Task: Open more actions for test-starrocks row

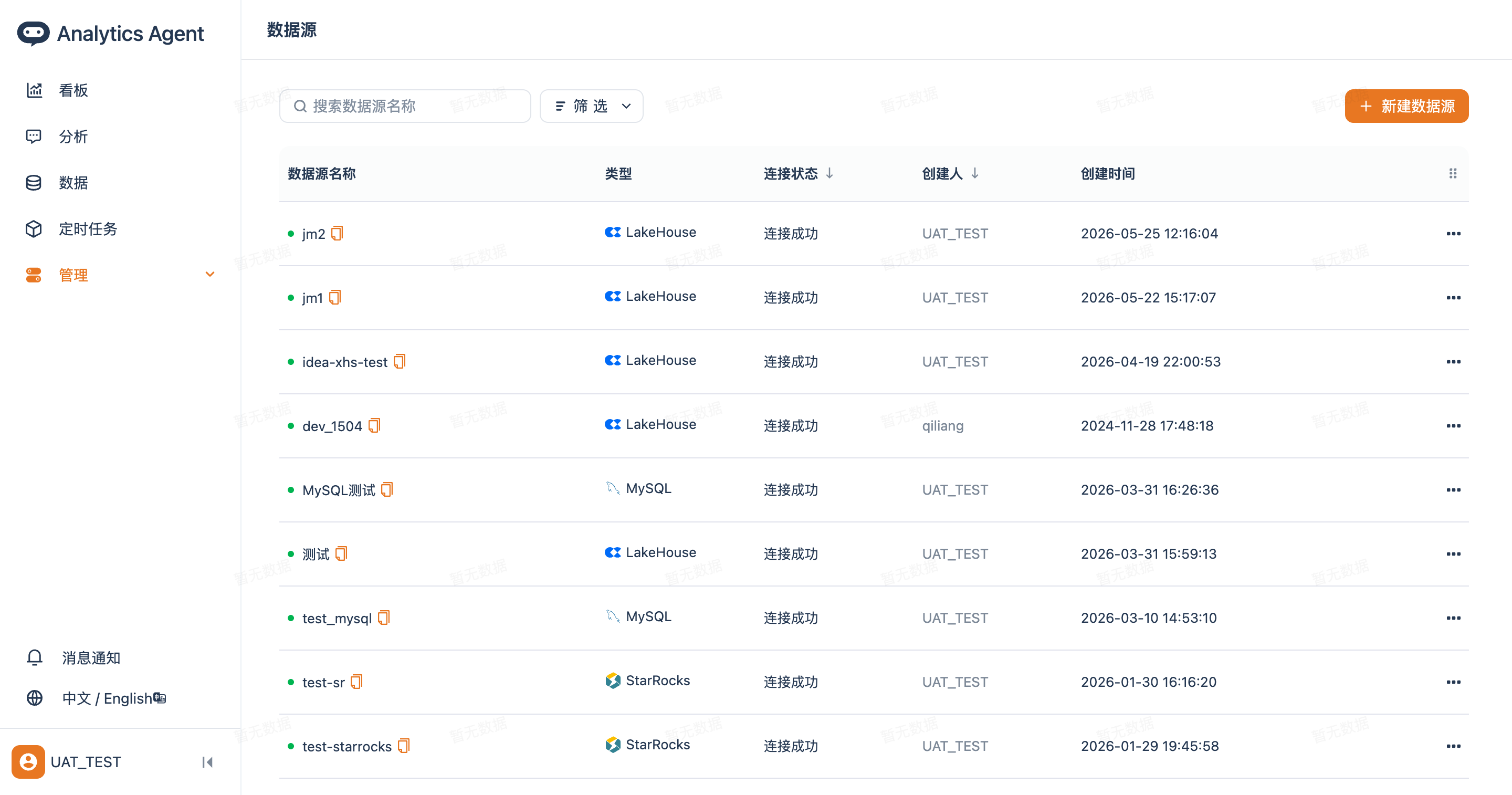Action: [x=1453, y=746]
